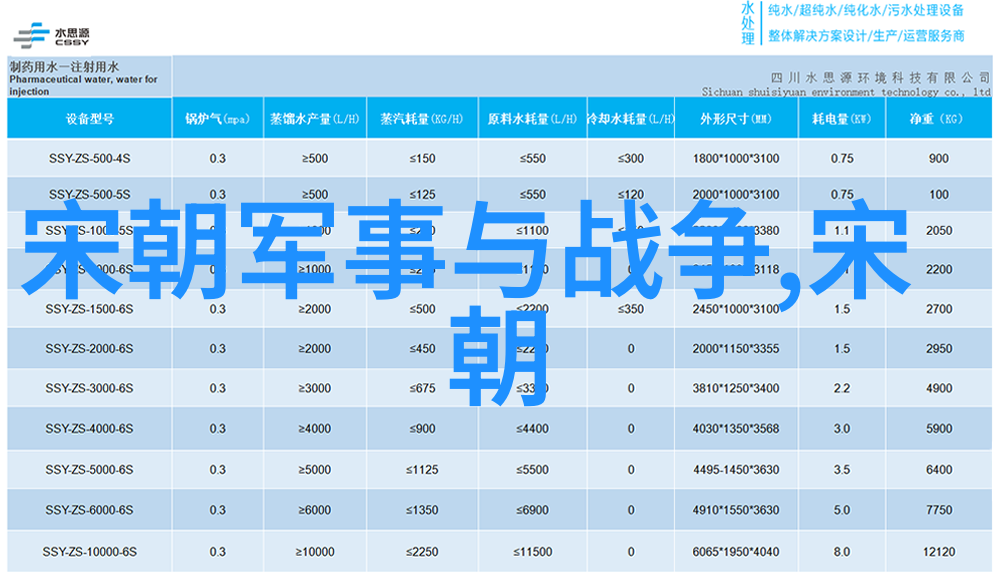Viewport: 1000px width, 581px height.
Task: Click the 制药用水一注射用水 title
Action: (x=64, y=66)
